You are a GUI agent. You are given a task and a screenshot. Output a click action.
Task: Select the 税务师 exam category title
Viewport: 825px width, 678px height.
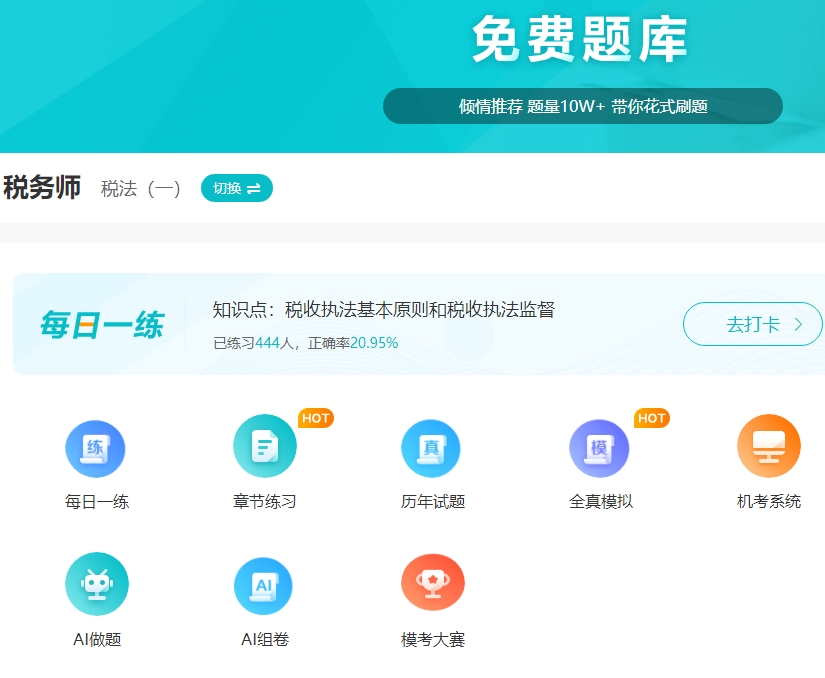(x=42, y=188)
